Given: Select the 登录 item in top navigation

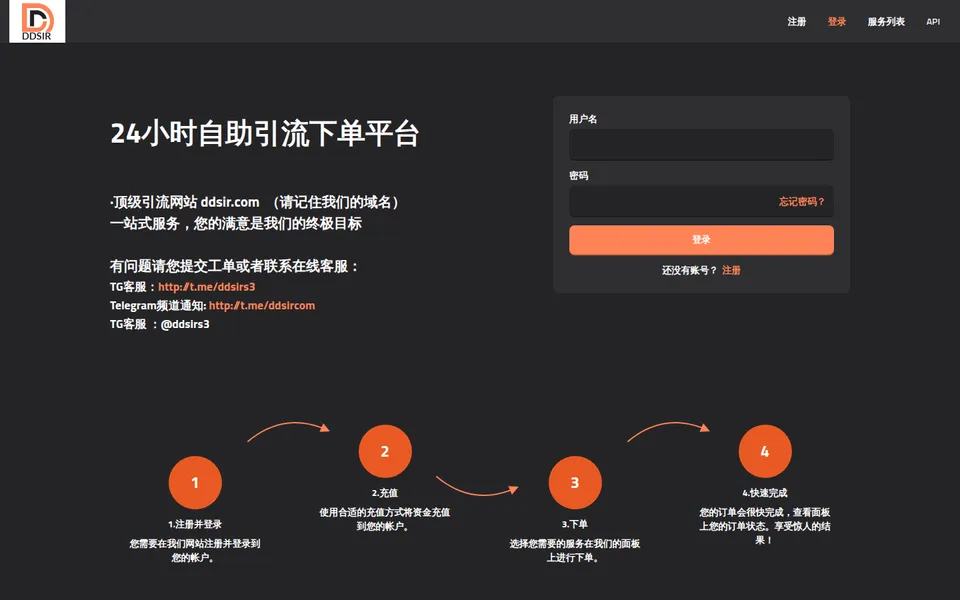Looking at the screenshot, I should [837, 21].
